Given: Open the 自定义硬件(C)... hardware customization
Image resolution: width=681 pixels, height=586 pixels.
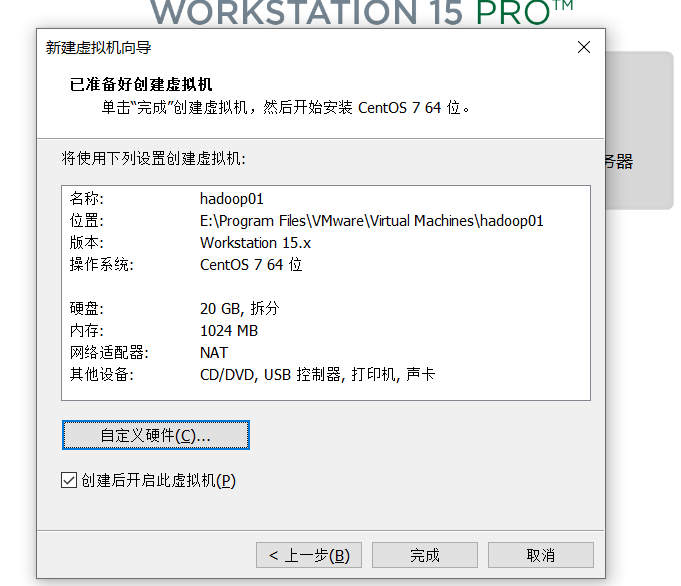Looking at the screenshot, I should [155, 435].
